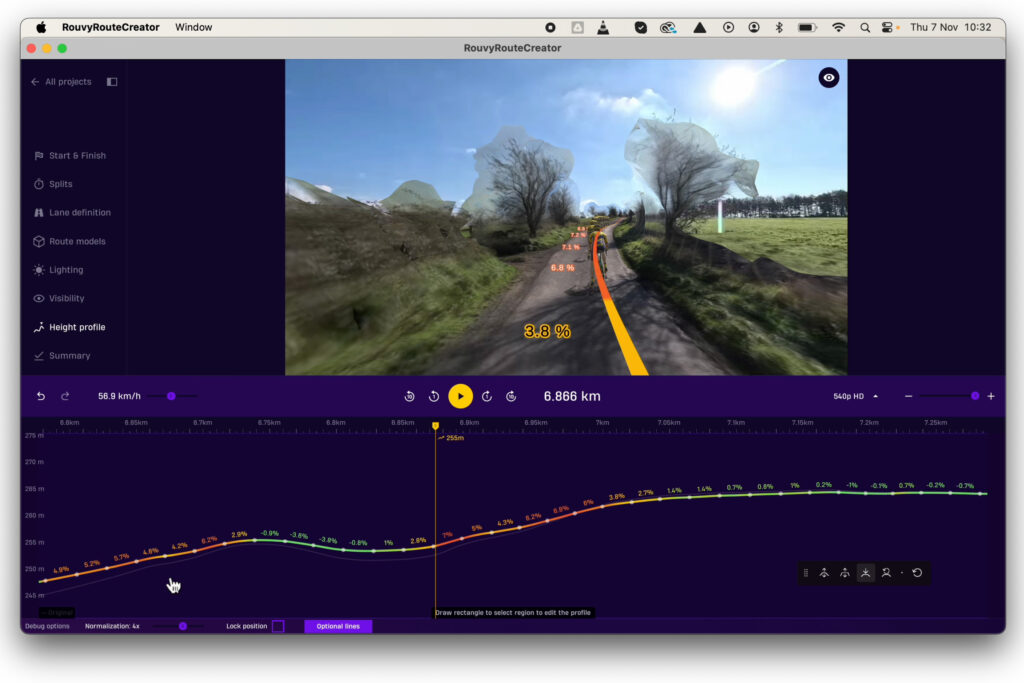This screenshot has width=1024, height=683.
Task: Open Spotlight search in menu bar
Action: coord(865,27)
